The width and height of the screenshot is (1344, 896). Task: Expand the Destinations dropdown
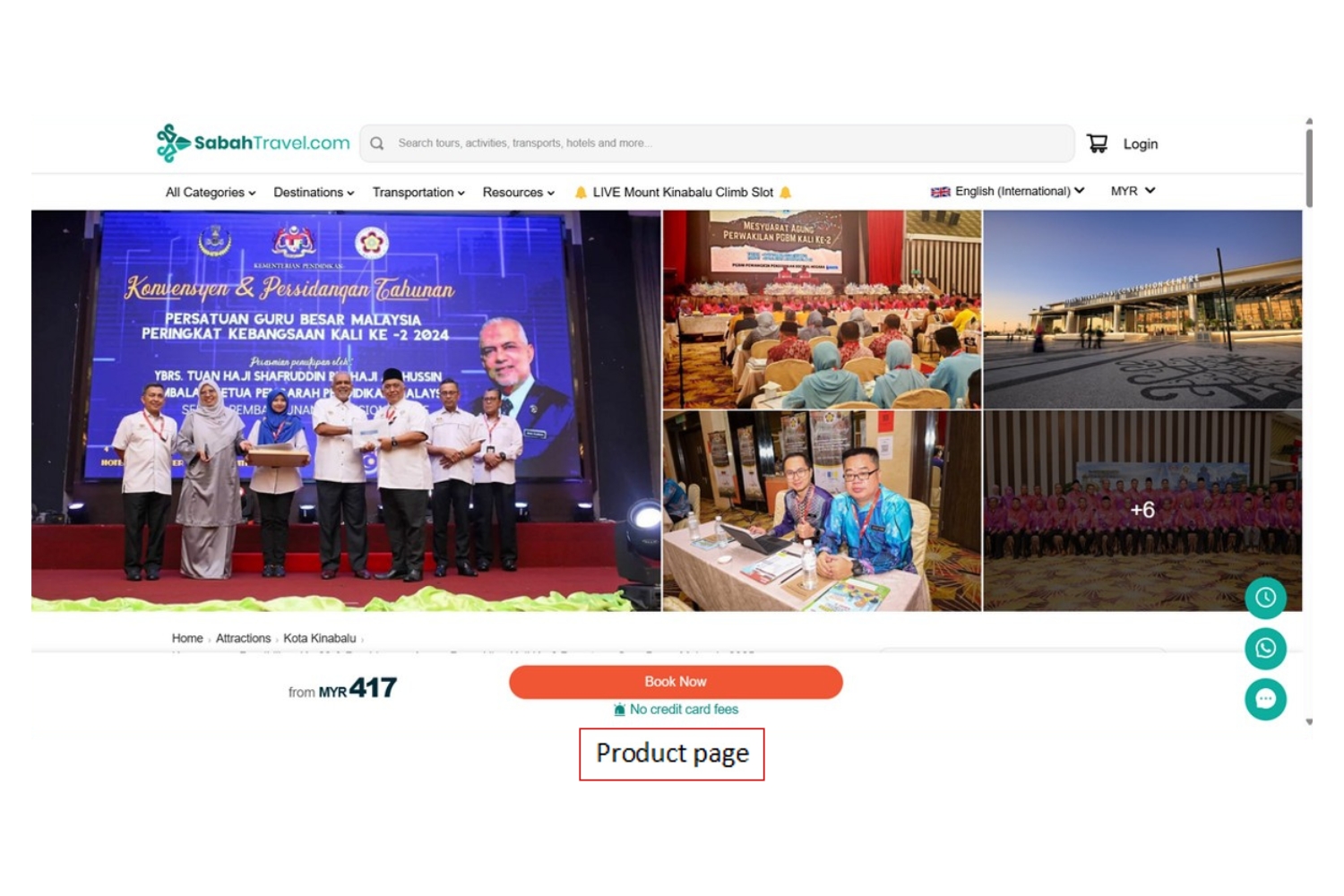click(314, 193)
